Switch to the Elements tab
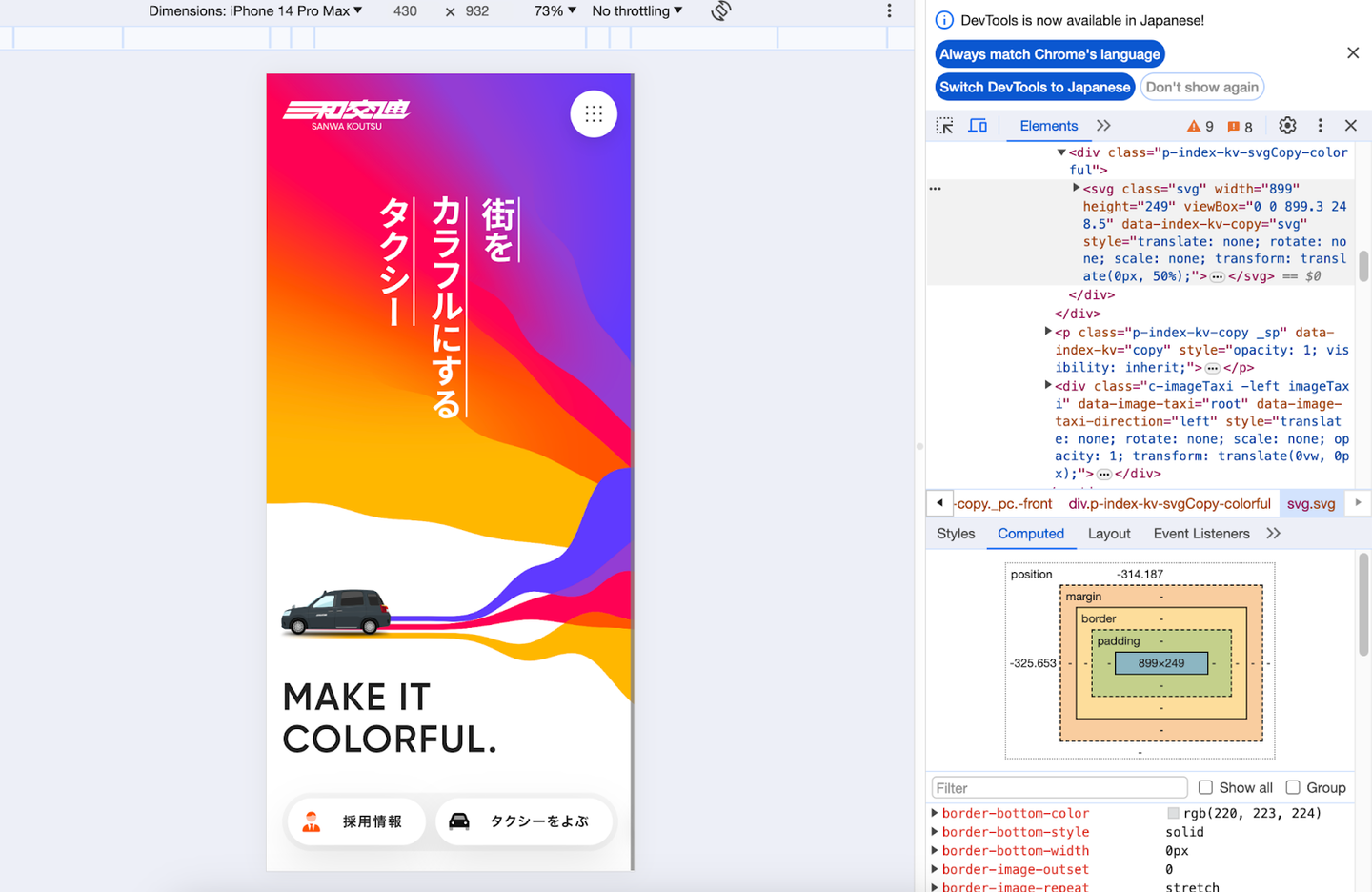 tap(1049, 126)
